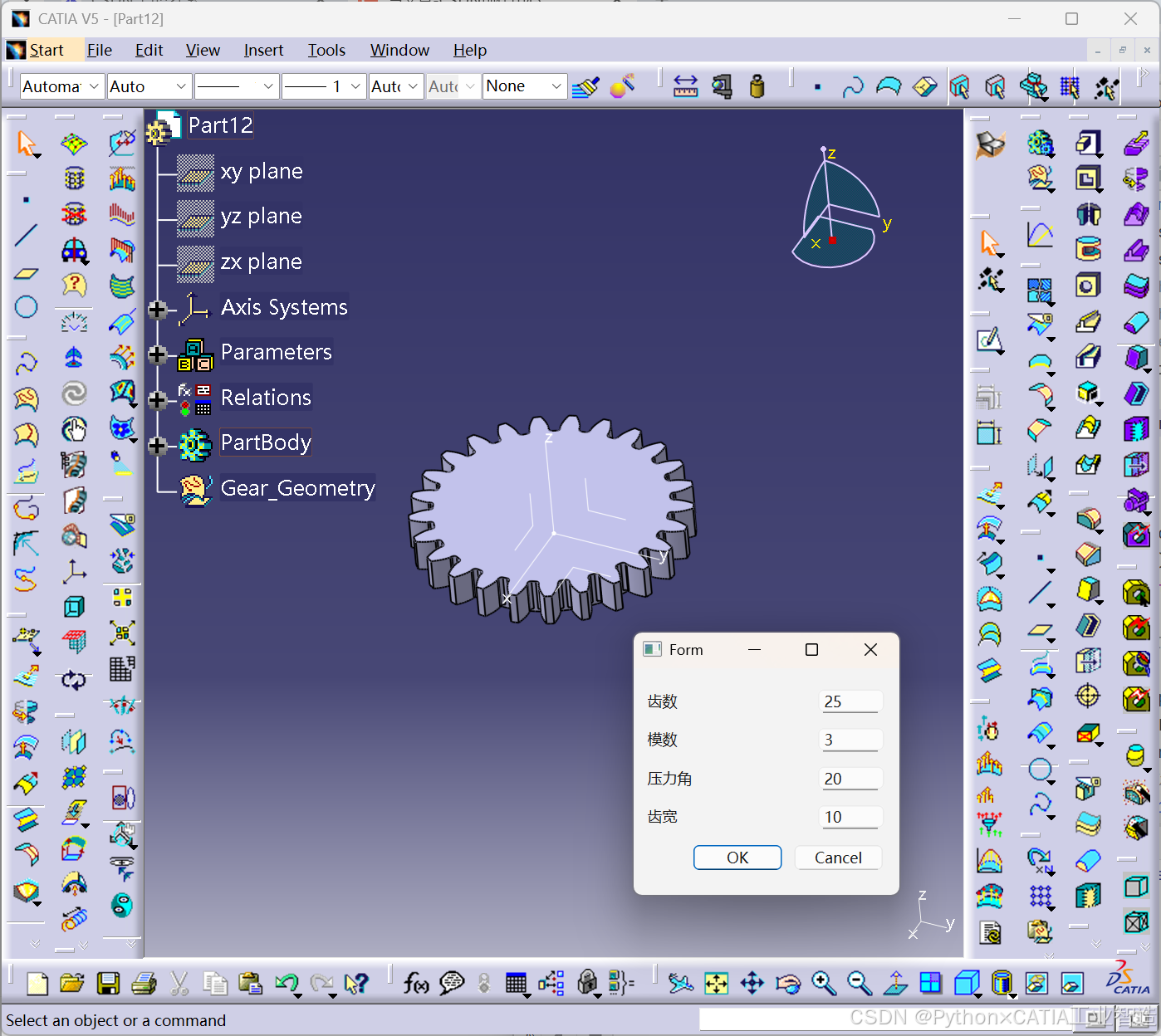
Task: Click the Spline curve icon in top toolbar
Action: pyautogui.click(x=853, y=86)
